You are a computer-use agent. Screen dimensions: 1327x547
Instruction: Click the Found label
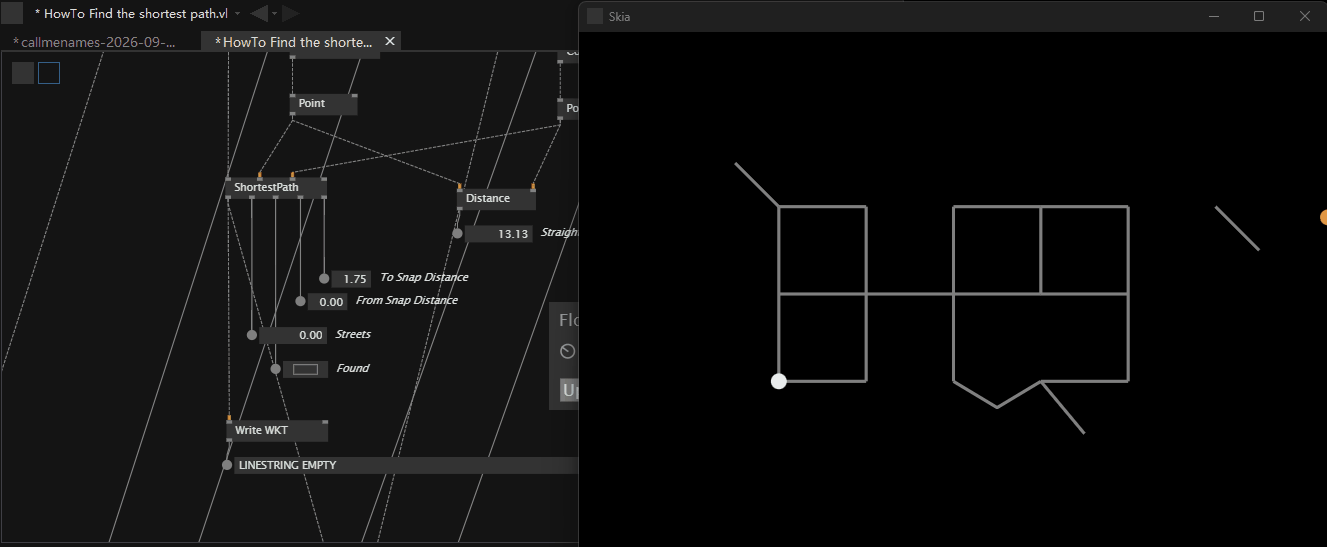click(x=352, y=368)
